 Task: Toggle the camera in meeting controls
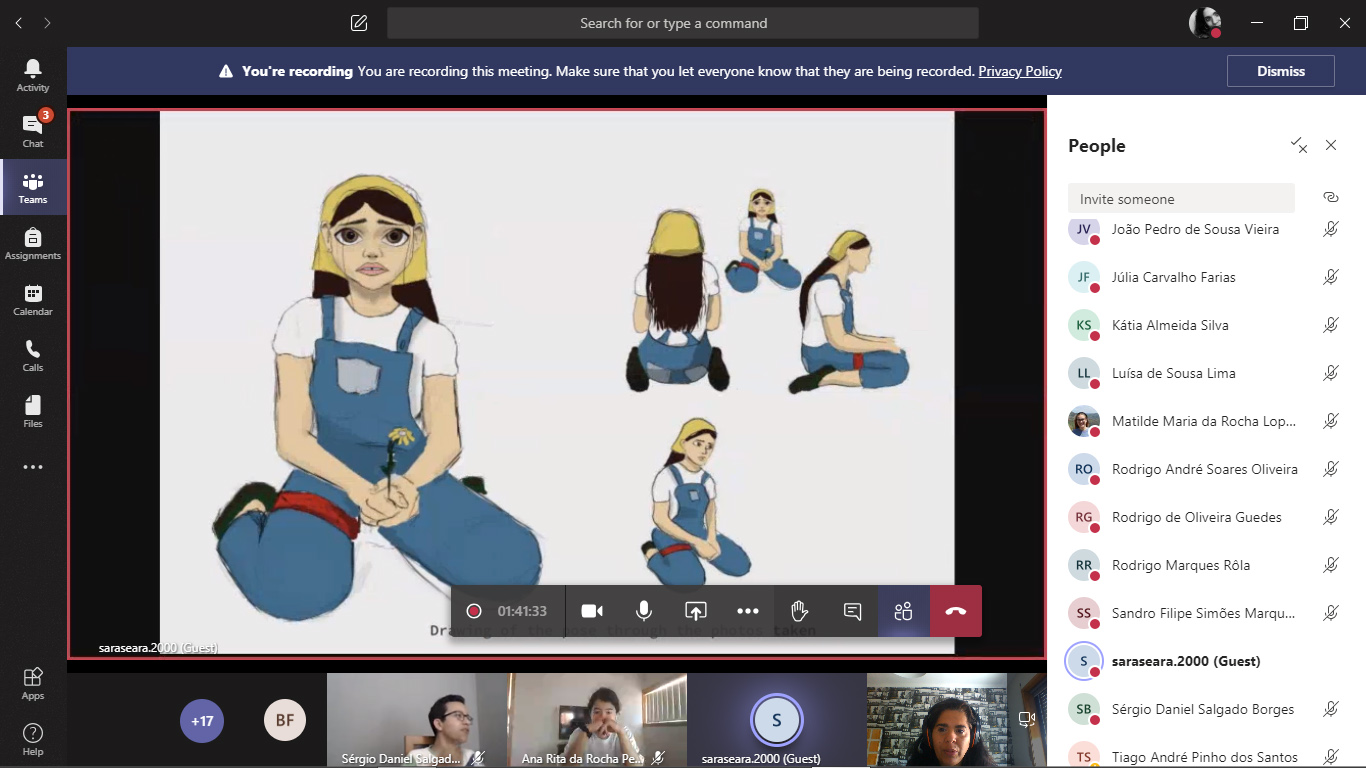click(592, 611)
